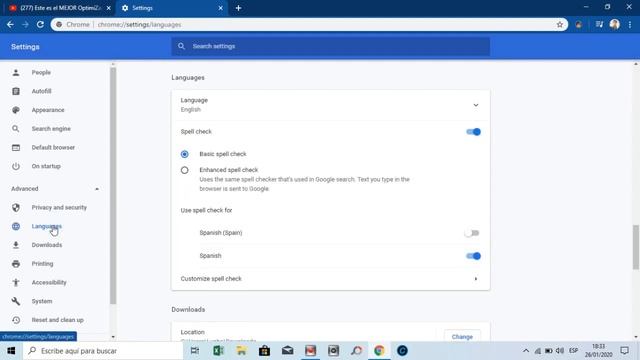This screenshot has height=360, width=640.
Task: Click the Windows taskbar search box
Action: (103, 351)
